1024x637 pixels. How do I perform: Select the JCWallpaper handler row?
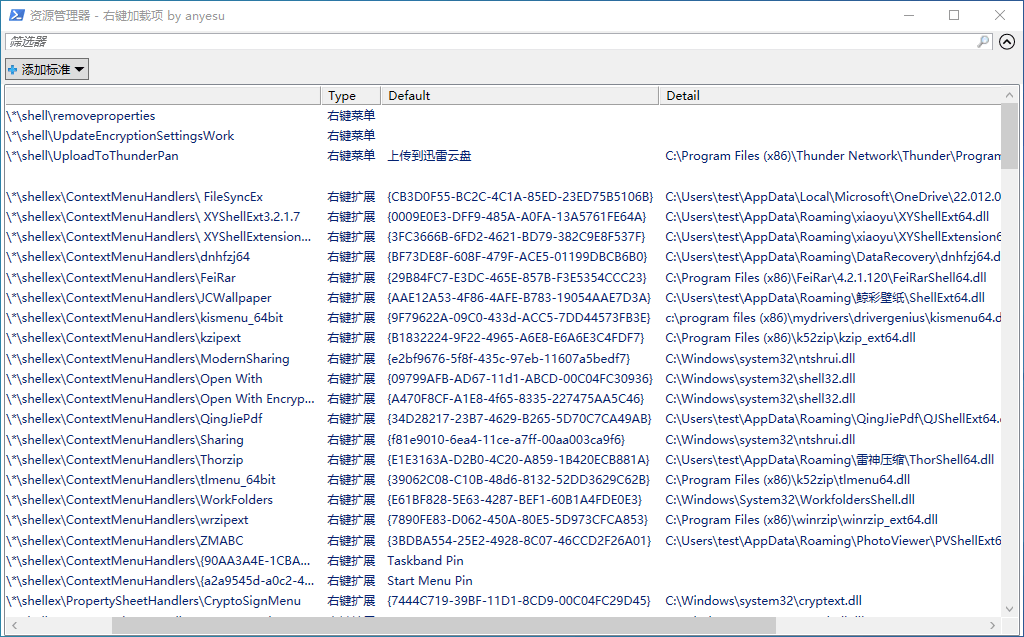(503, 298)
